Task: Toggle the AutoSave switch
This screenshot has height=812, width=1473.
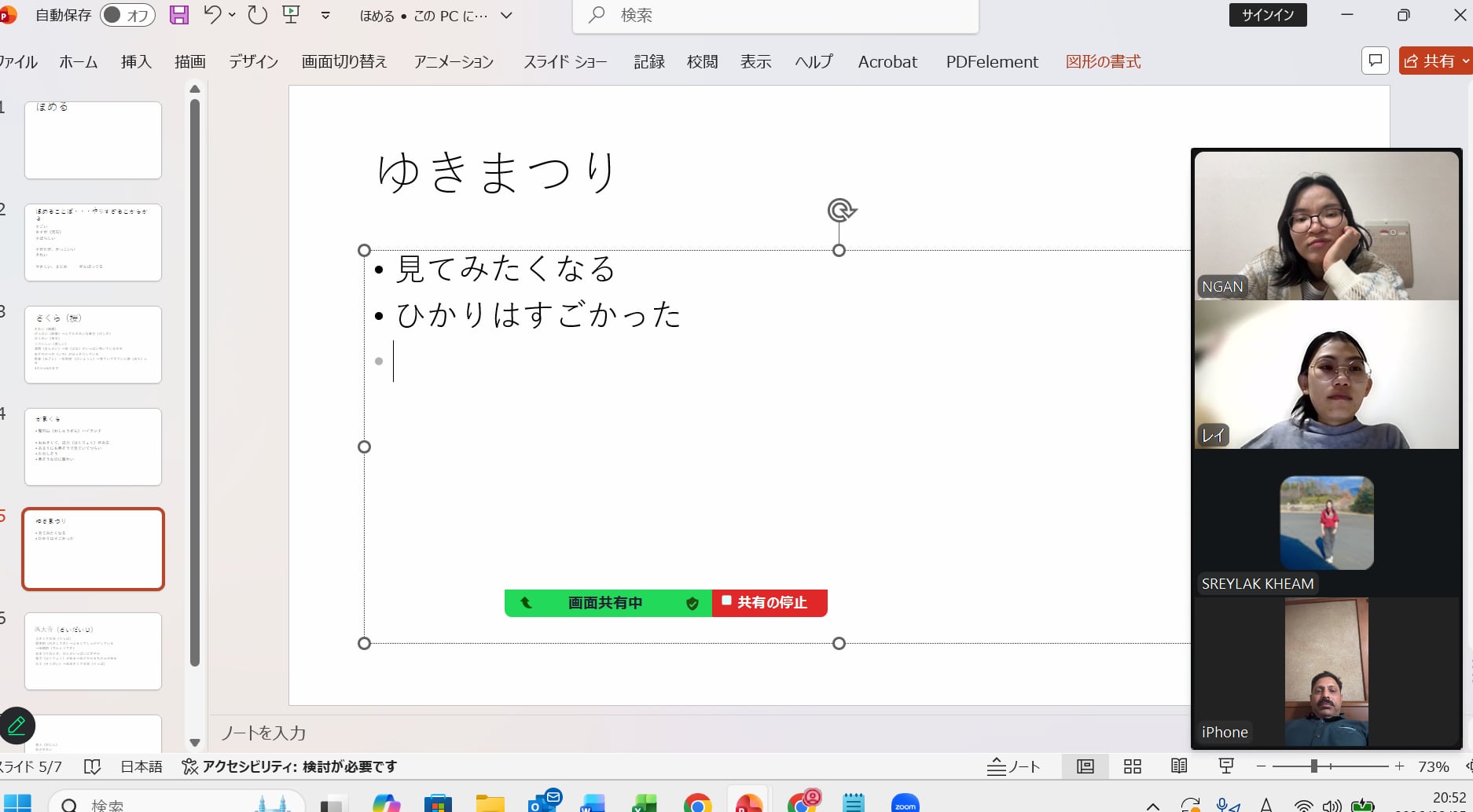Action: coord(127,15)
